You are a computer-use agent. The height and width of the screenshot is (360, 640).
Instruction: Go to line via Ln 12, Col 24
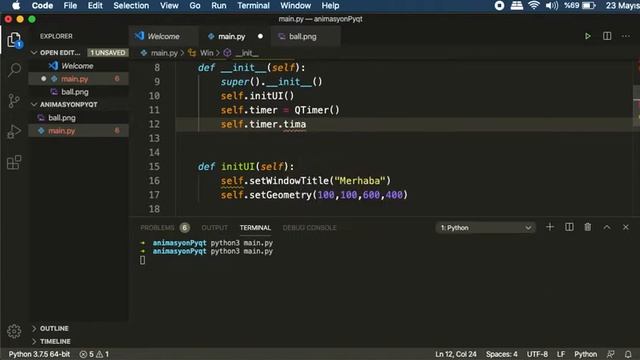tap(456, 354)
